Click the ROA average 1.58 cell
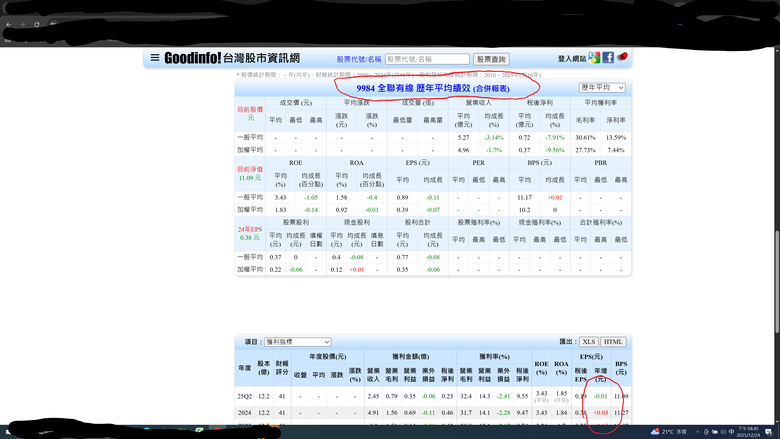The height and width of the screenshot is (439, 780). tap(341, 197)
